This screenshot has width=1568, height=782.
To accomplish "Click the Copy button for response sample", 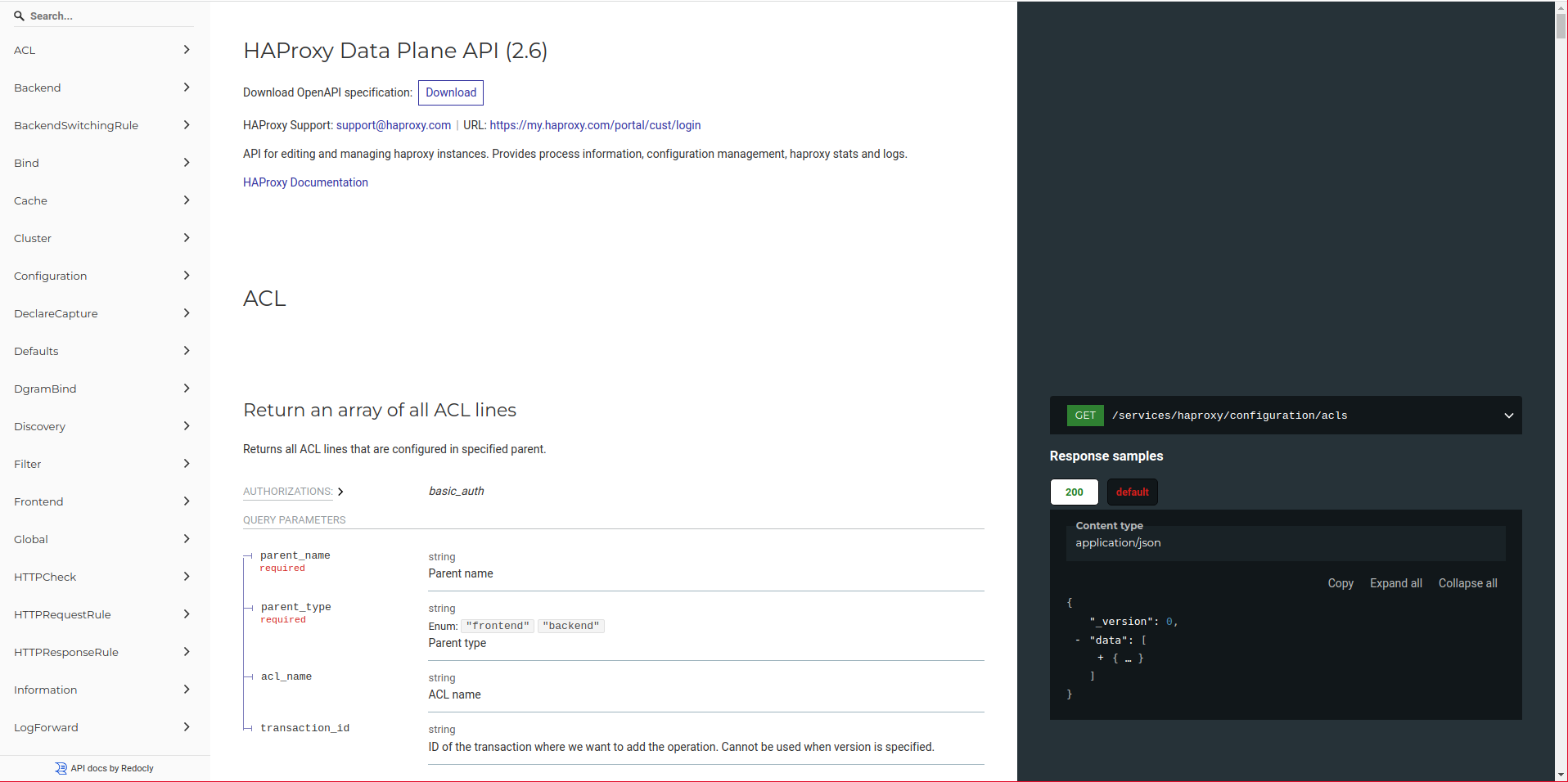I will pyautogui.click(x=1340, y=583).
